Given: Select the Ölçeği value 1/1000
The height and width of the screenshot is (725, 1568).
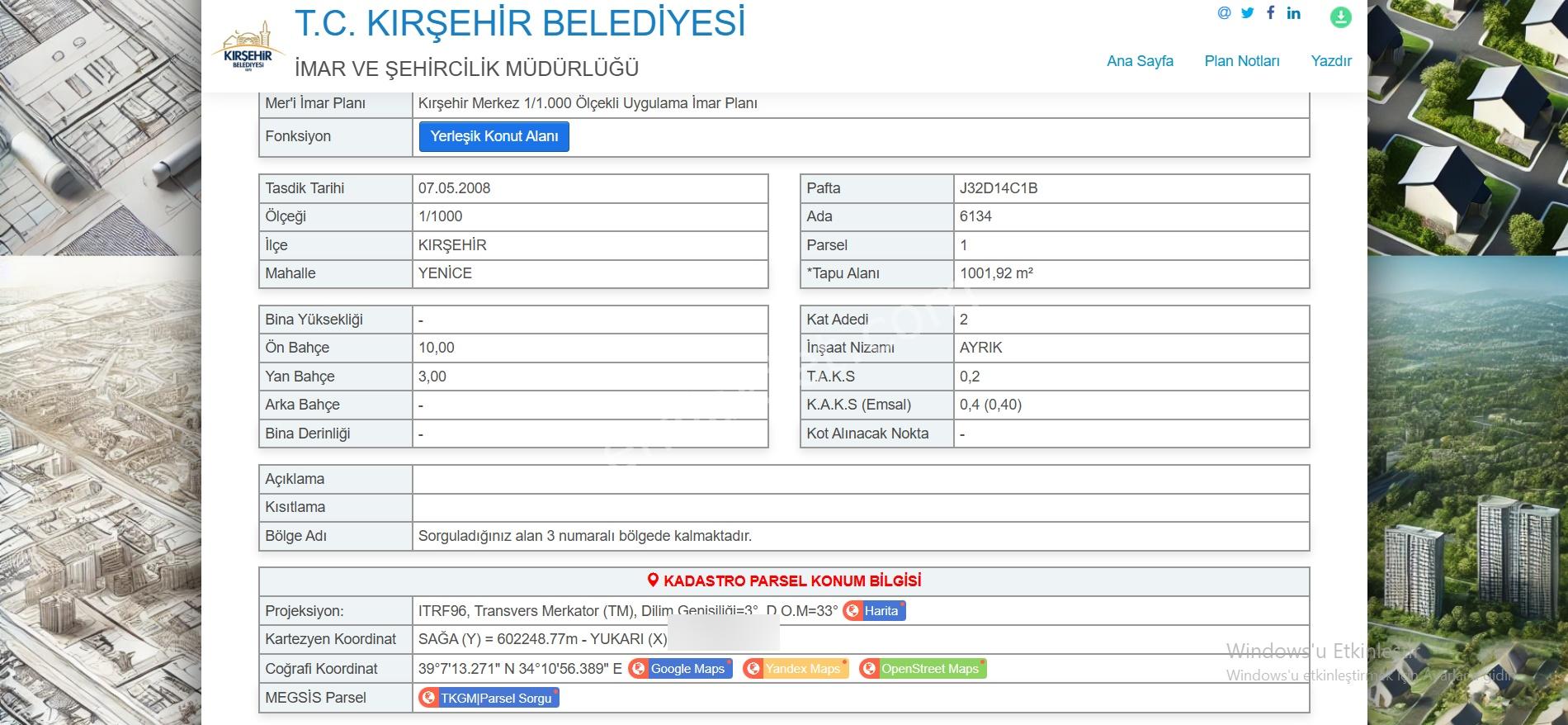Looking at the screenshot, I should (x=440, y=216).
